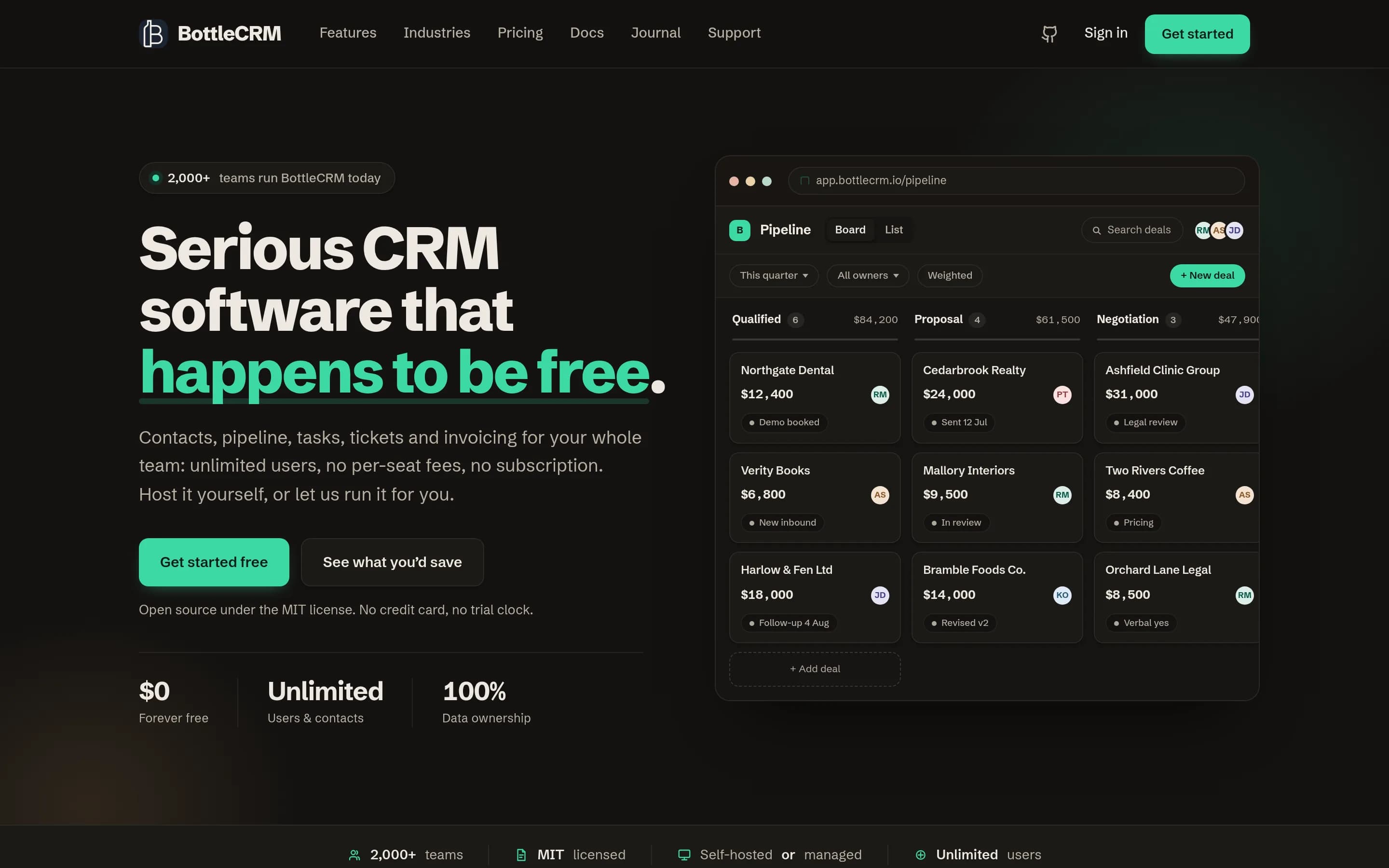Click the KO owner avatar on Bramble Foods Co.
This screenshot has height=868, width=1389.
(x=1062, y=595)
